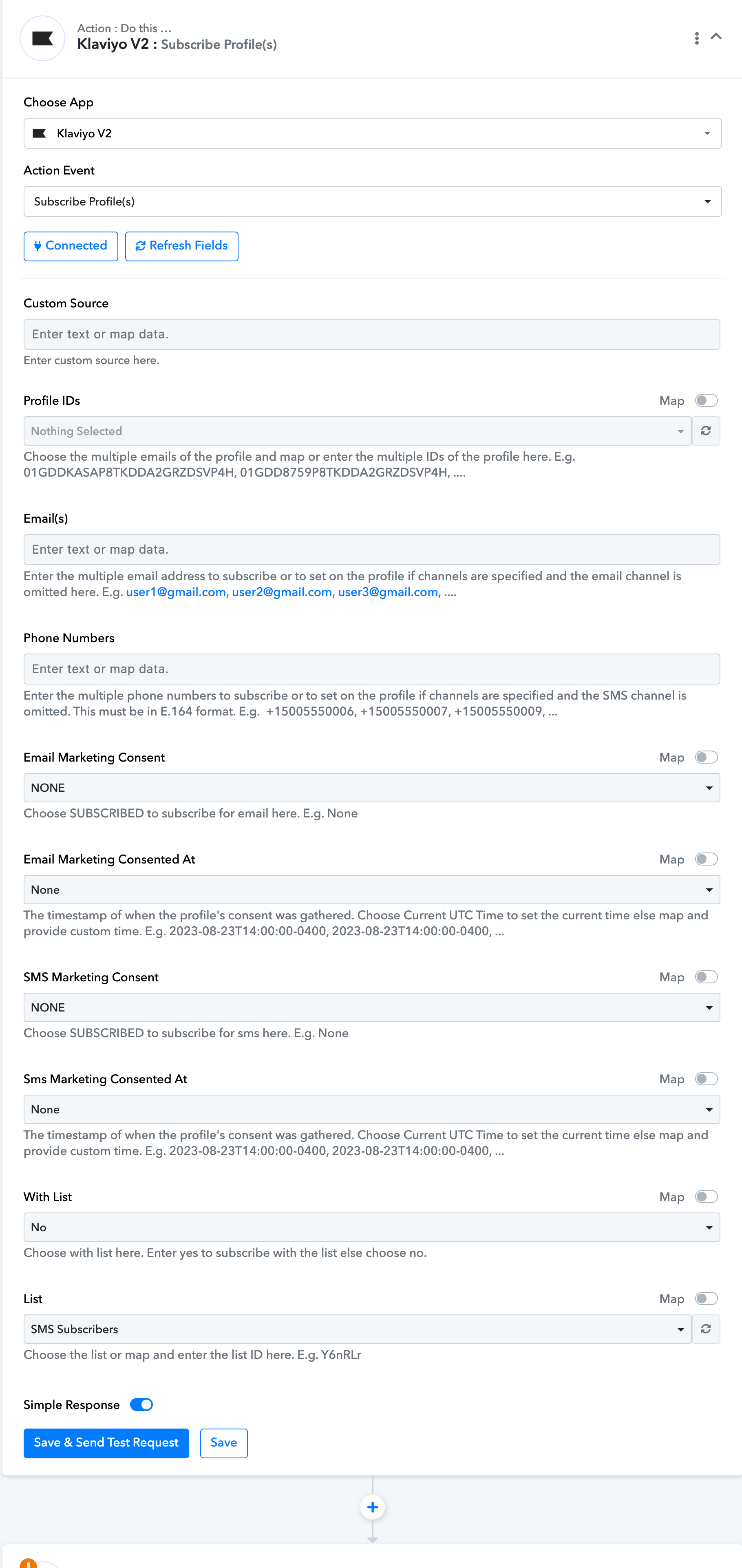Viewport: 742px width, 1568px height.
Task: Toggle Map switch for Profile IDs
Action: (706, 400)
